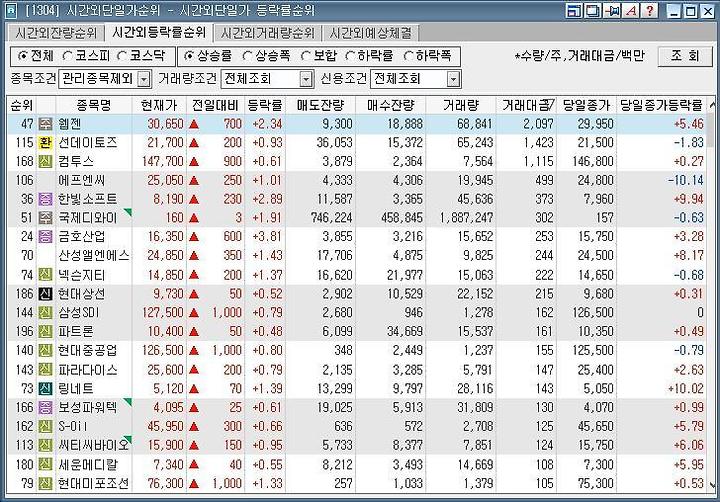Click the 조회 query button

685,56
